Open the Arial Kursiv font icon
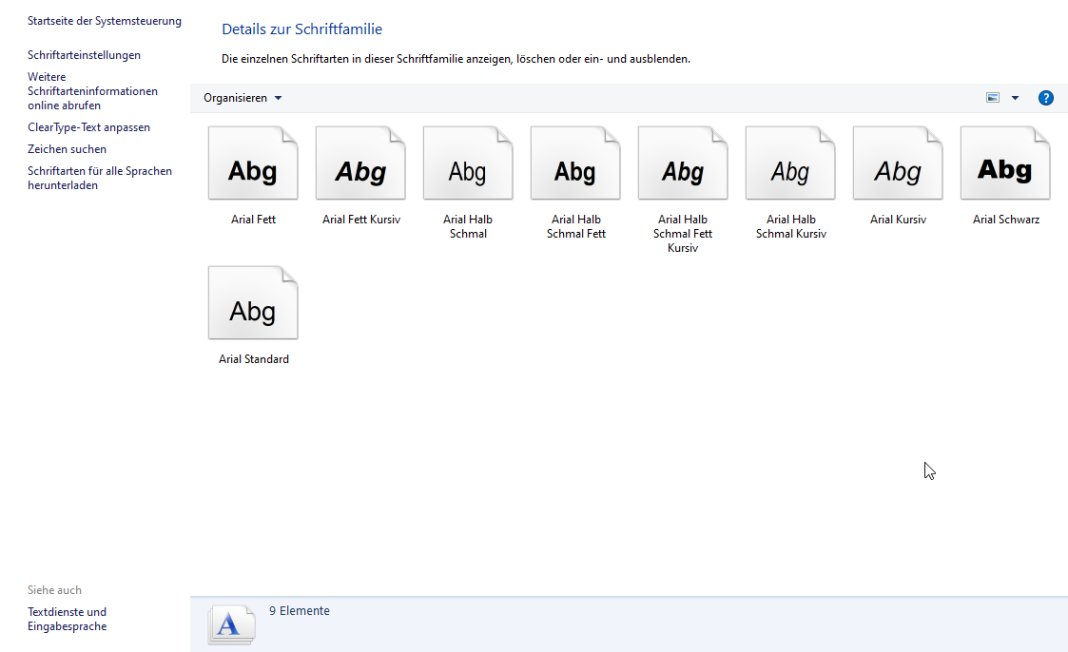Viewport: 1068px width, 652px height. [x=897, y=162]
